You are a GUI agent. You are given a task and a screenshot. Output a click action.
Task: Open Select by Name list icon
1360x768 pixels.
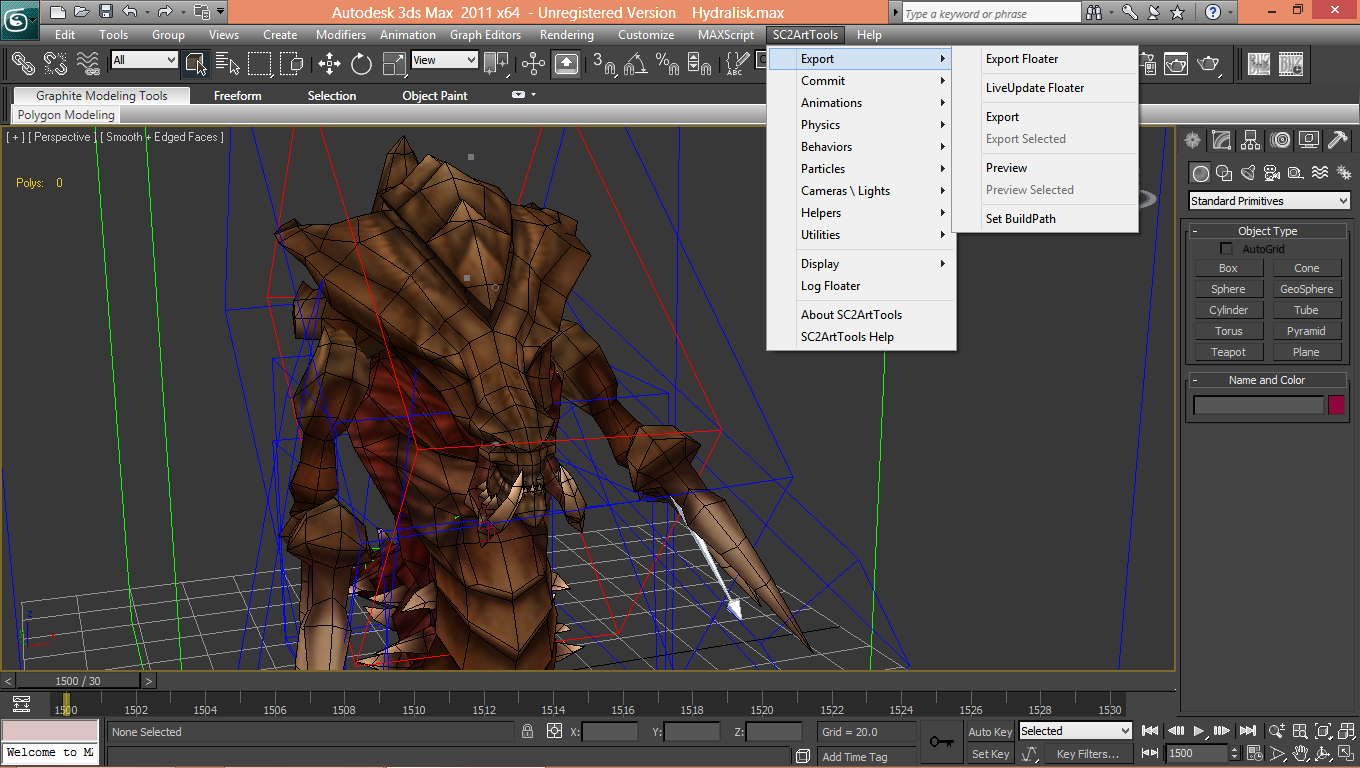228,63
